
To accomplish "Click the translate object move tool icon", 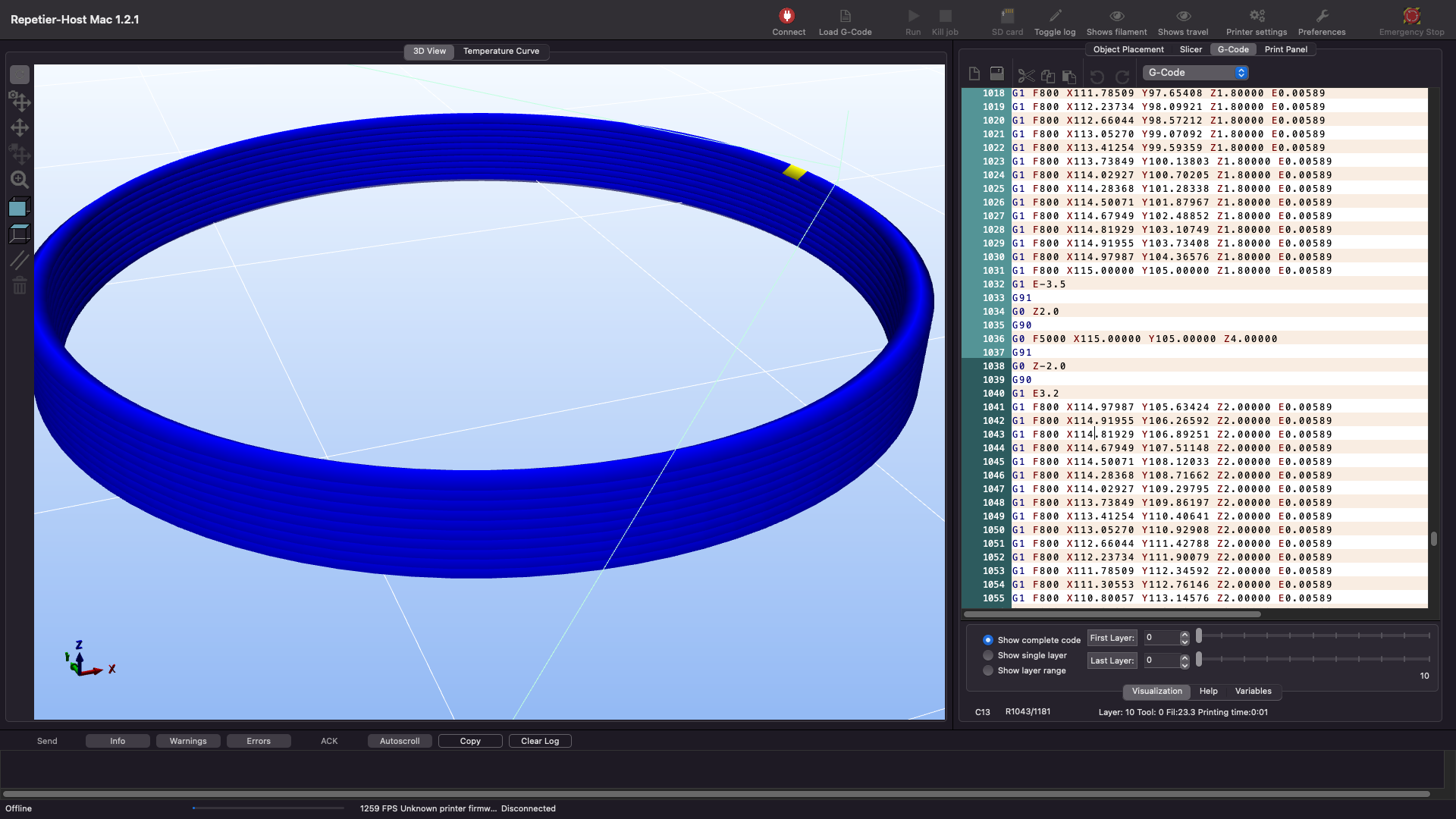I will point(20,127).
